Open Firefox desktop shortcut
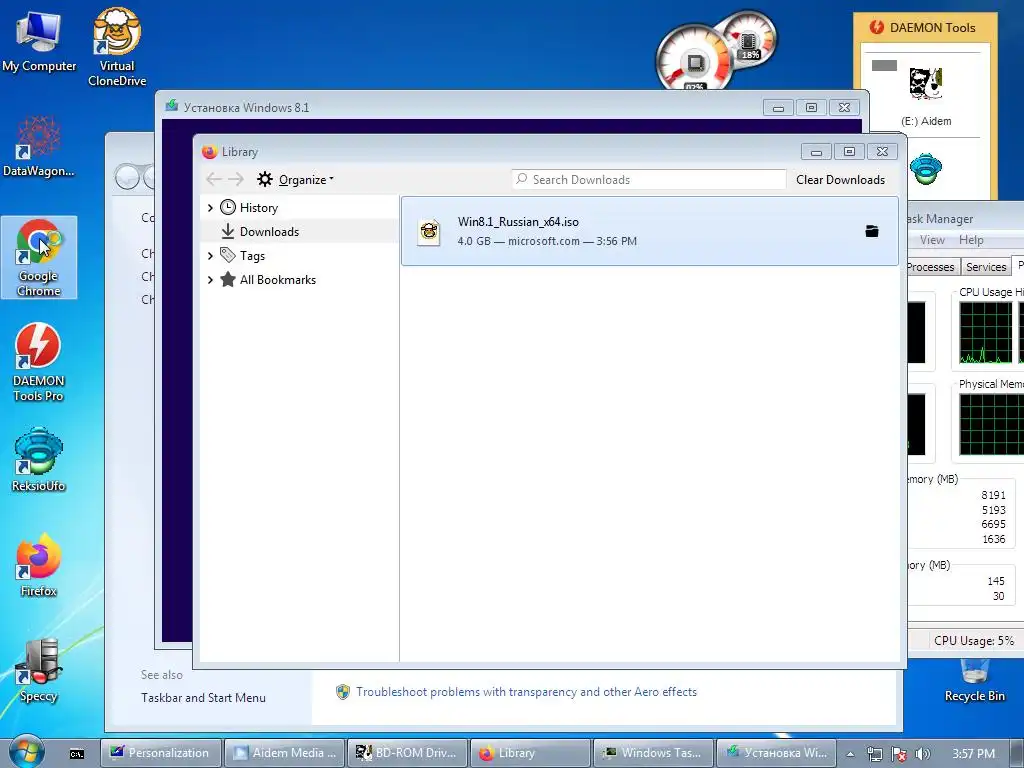 tap(39, 566)
